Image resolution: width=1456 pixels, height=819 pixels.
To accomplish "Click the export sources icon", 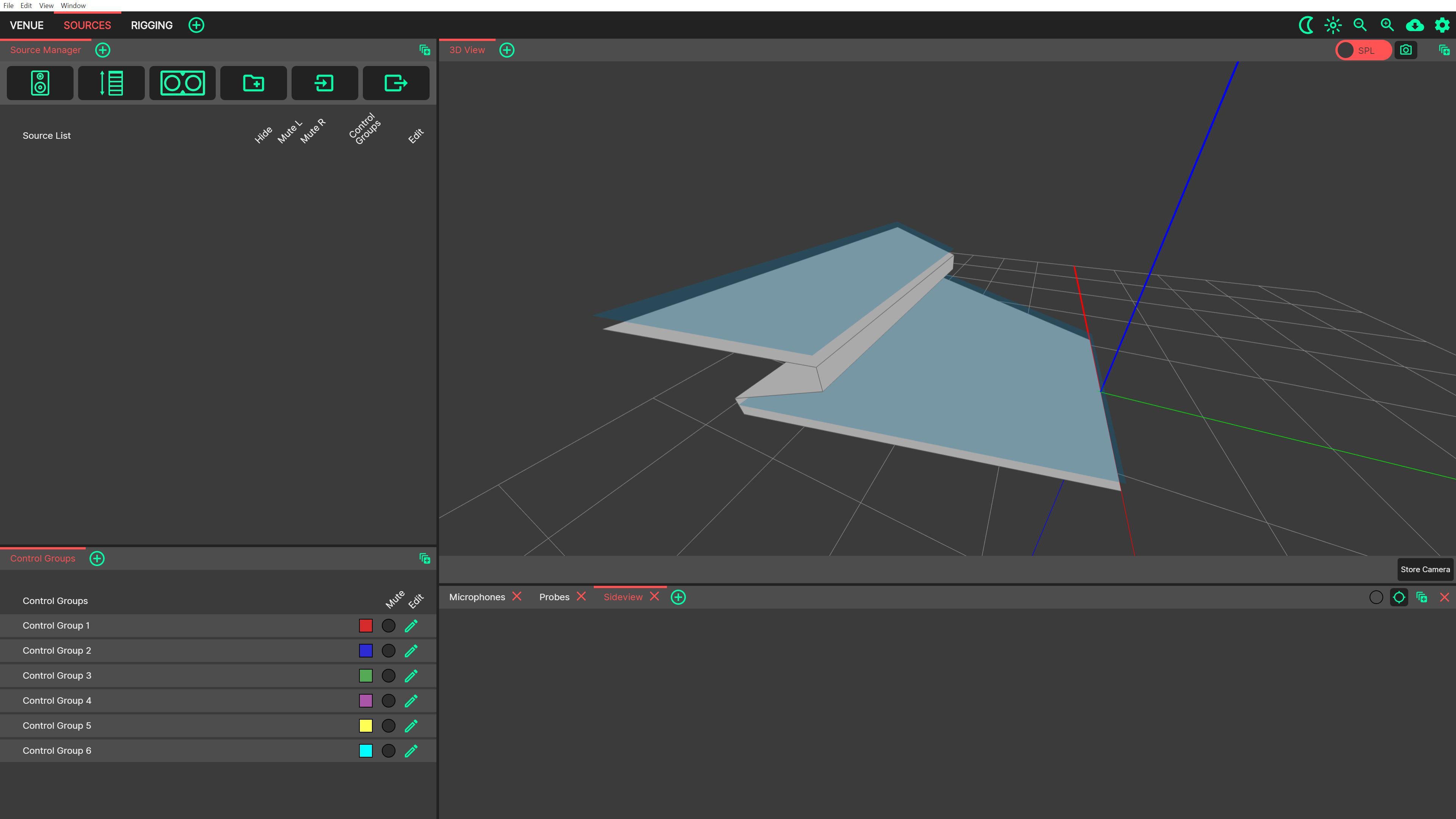I will (x=395, y=83).
